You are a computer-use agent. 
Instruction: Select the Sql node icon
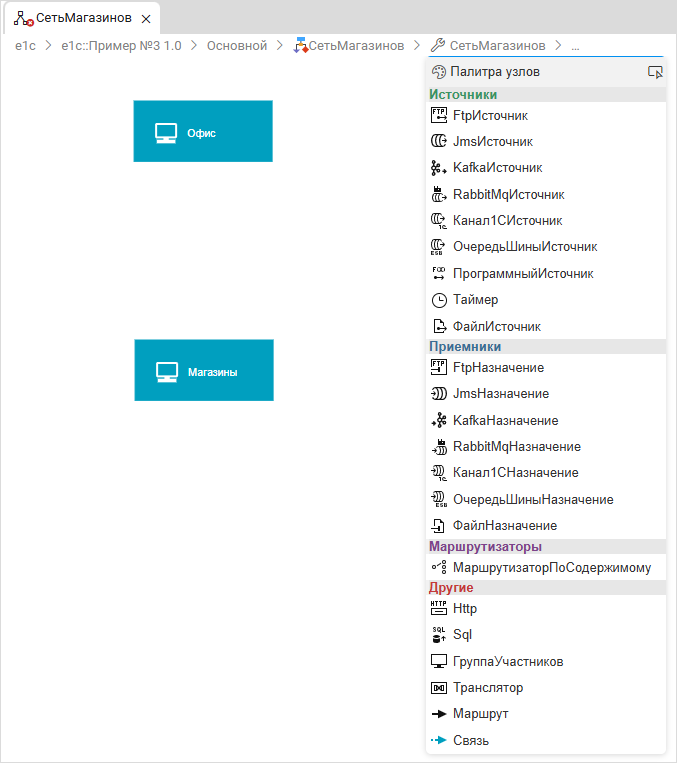coord(437,635)
